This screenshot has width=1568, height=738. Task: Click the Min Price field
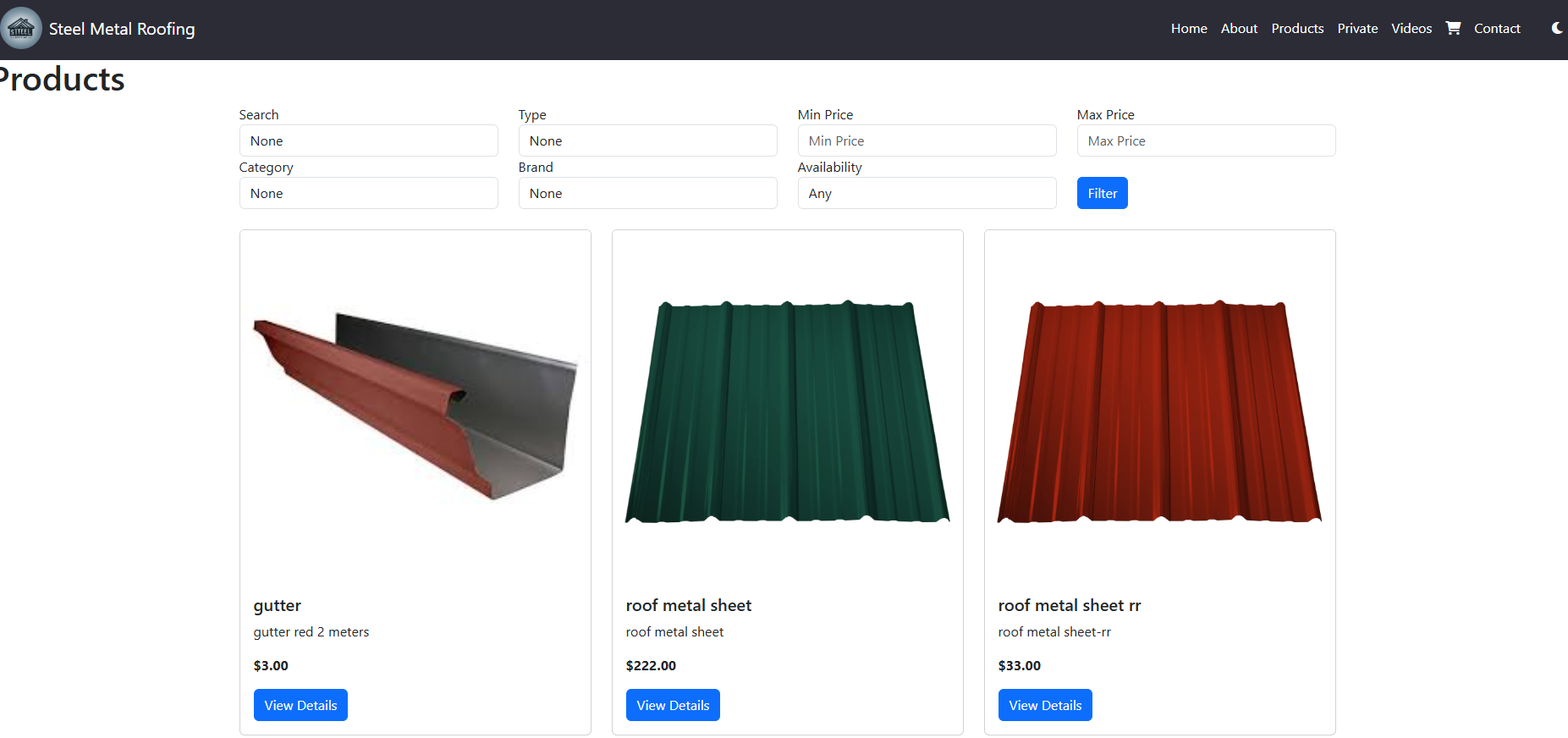pyautogui.click(x=927, y=140)
